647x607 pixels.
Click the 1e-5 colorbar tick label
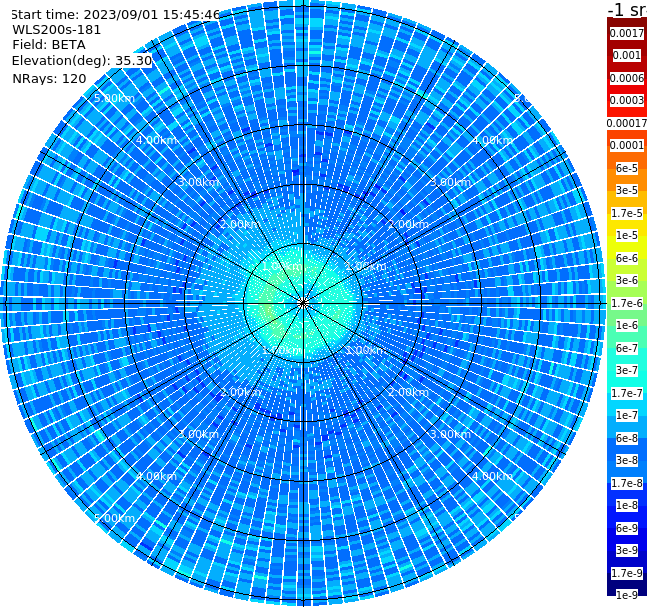click(x=627, y=235)
